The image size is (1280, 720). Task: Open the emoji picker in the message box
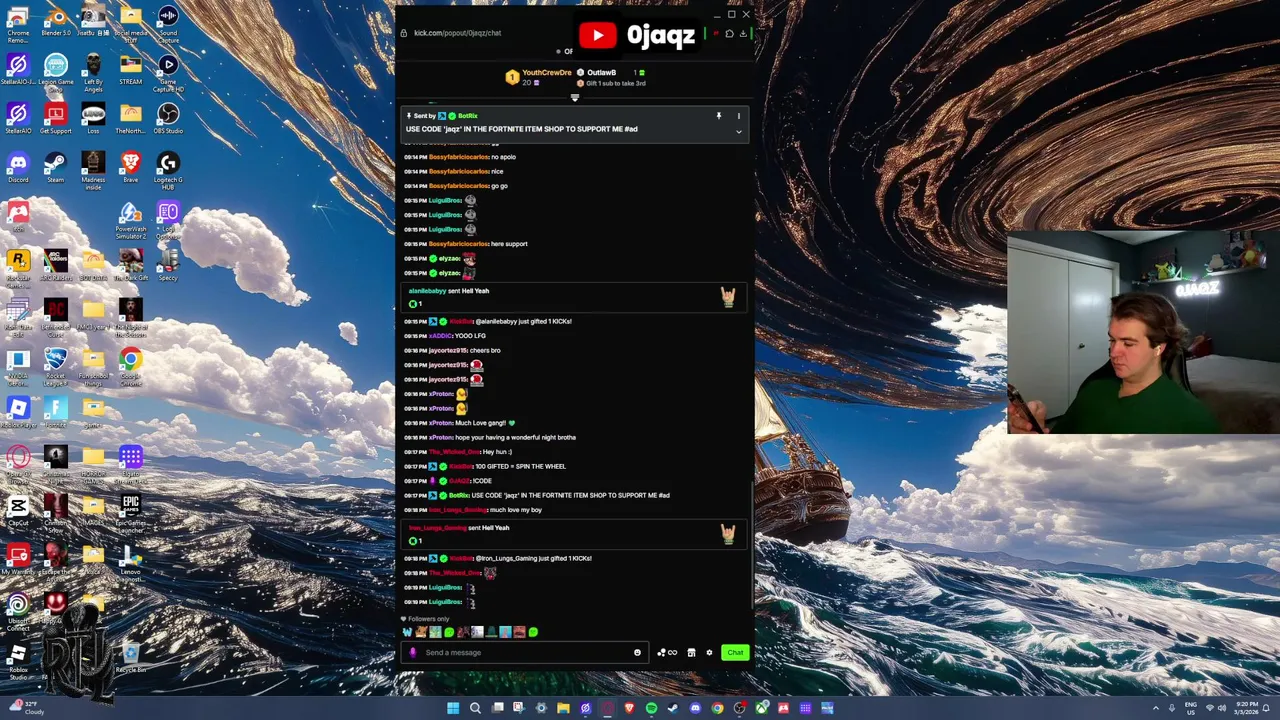click(637, 653)
